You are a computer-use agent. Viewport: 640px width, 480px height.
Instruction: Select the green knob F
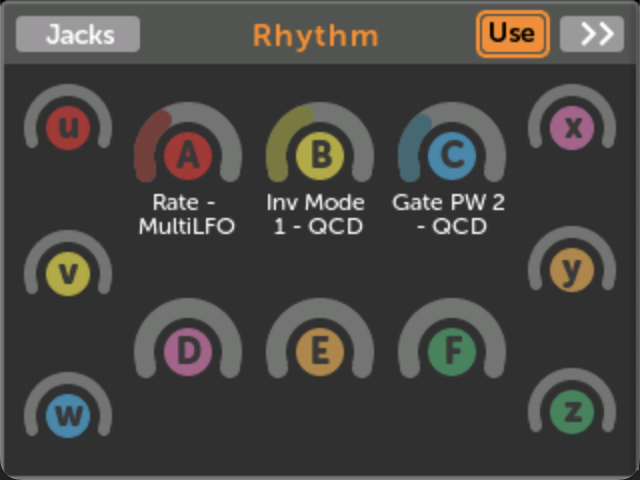click(452, 352)
